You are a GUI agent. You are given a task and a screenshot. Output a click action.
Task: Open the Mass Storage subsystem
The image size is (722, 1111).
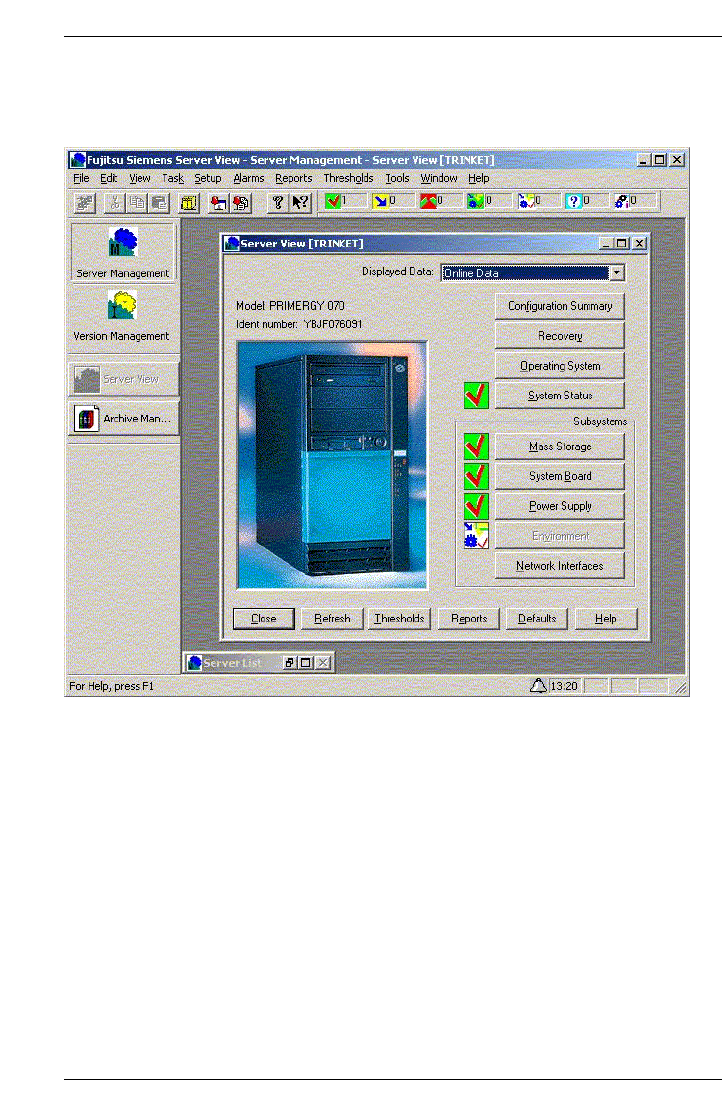(560, 446)
